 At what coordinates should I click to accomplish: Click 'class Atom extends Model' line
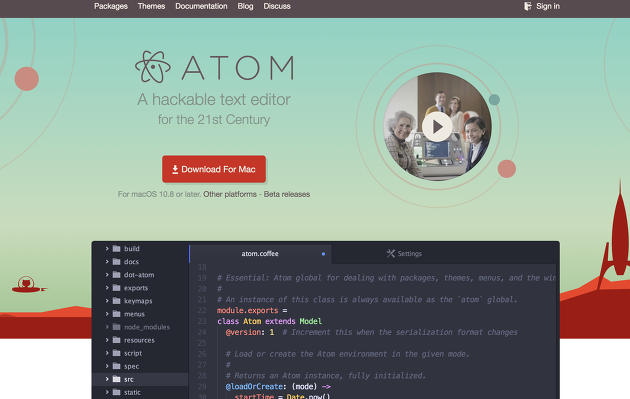pyautogui.click(x=269, y=321)
